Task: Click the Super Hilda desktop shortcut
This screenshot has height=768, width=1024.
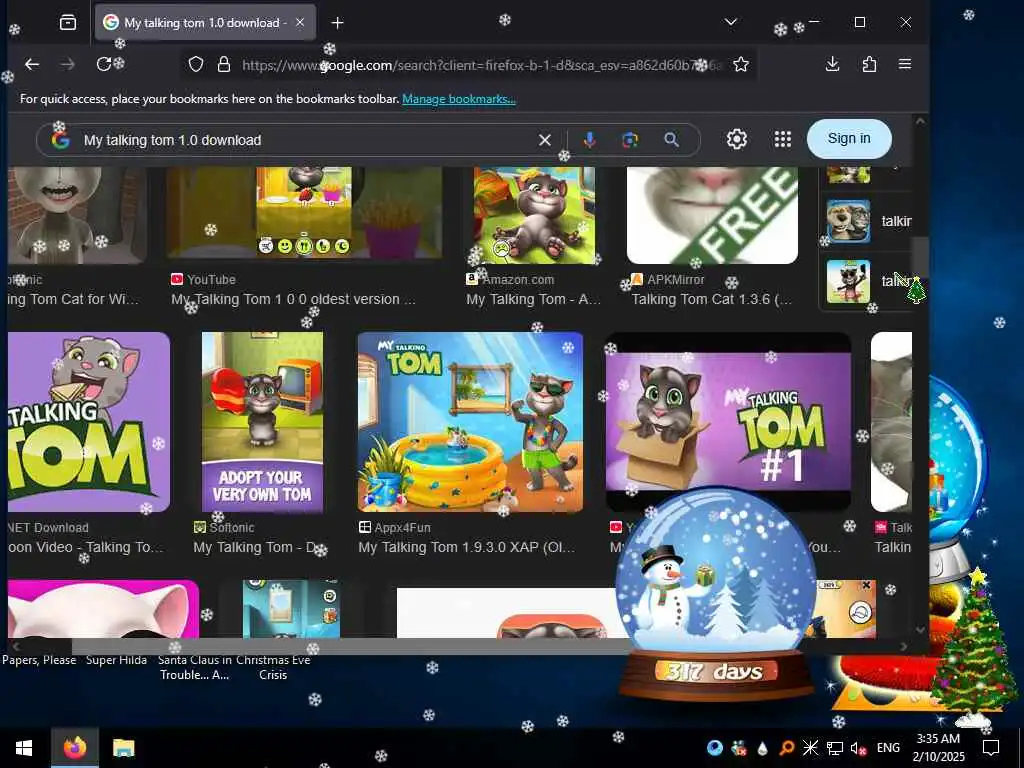Action: [116, 660]
